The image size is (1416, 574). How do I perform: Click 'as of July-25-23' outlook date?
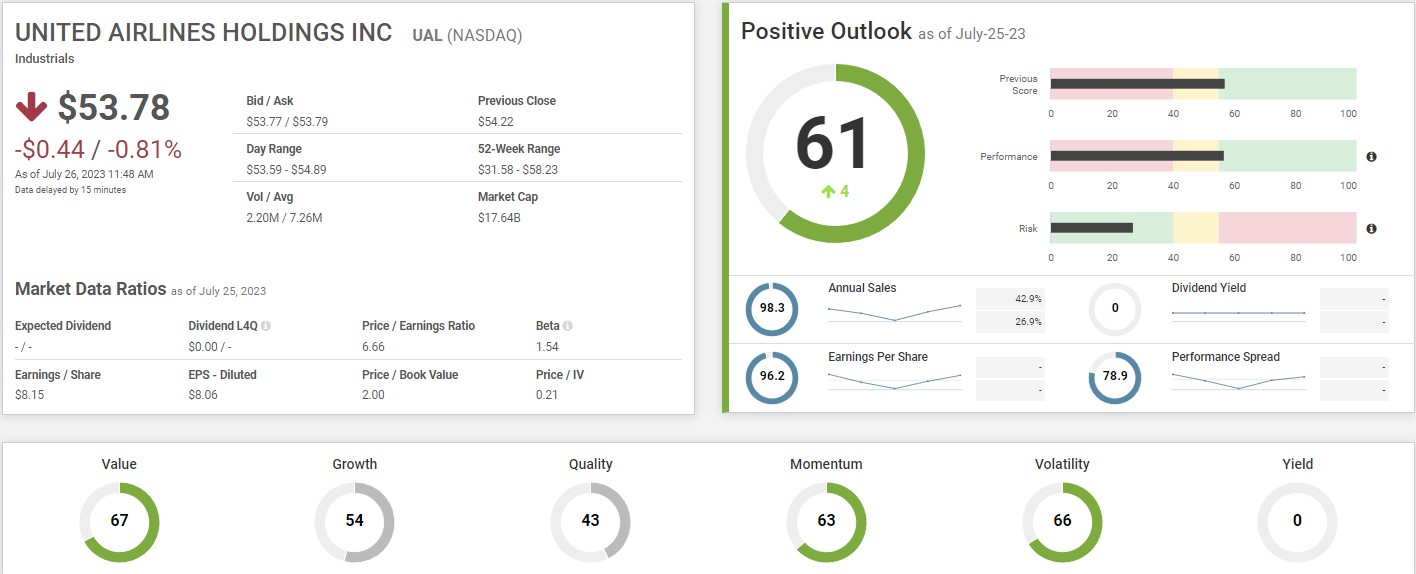(972, 35)
